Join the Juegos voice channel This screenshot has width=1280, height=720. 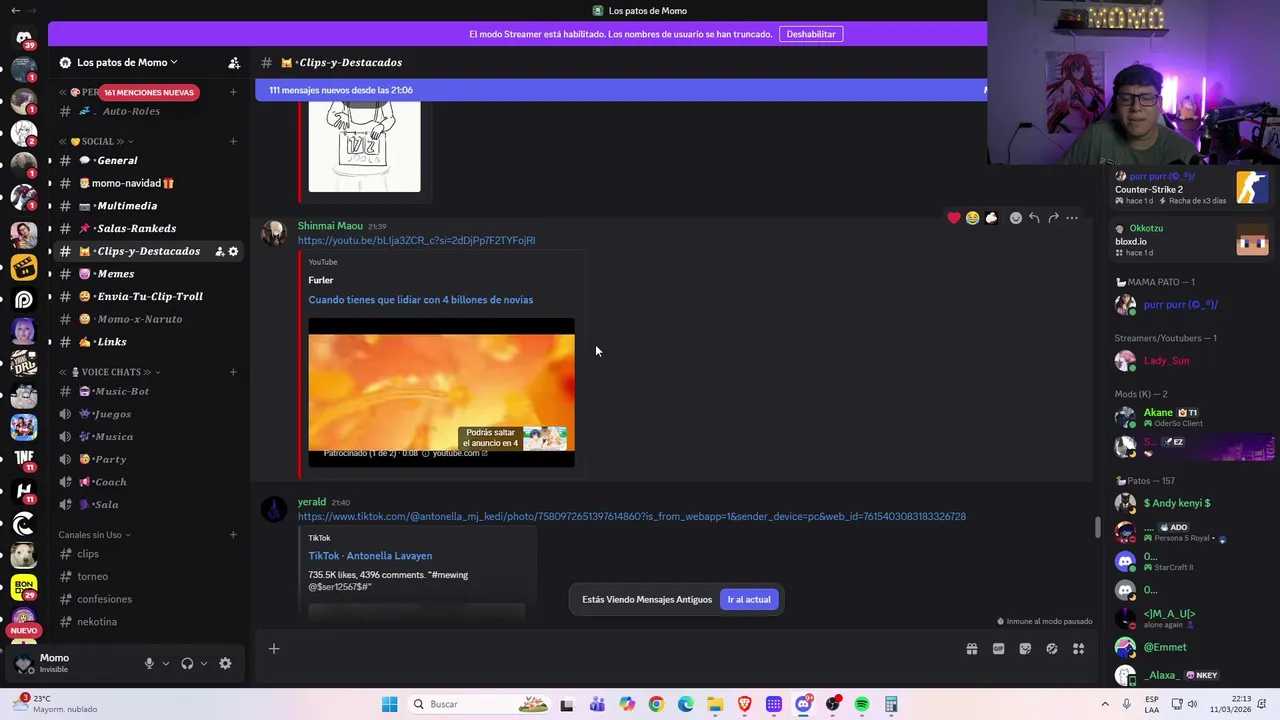click(x=148, y=414)
